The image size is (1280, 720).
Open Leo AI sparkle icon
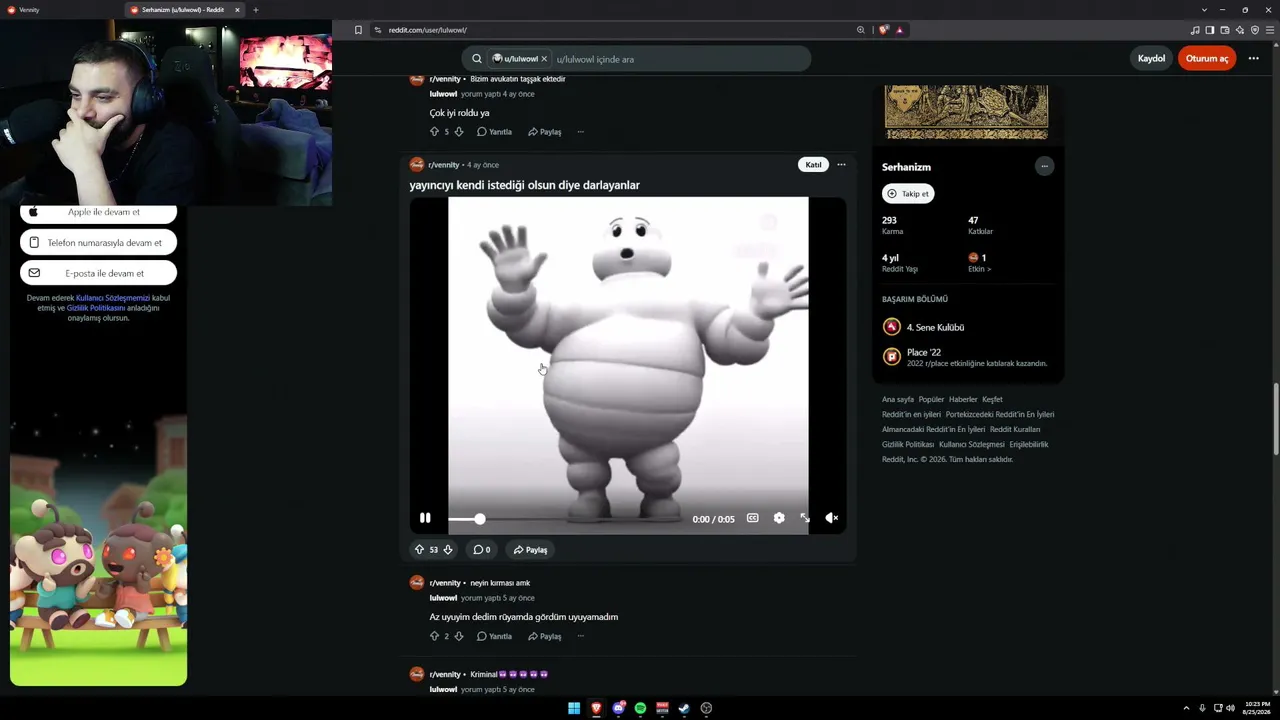(1240, 30)
